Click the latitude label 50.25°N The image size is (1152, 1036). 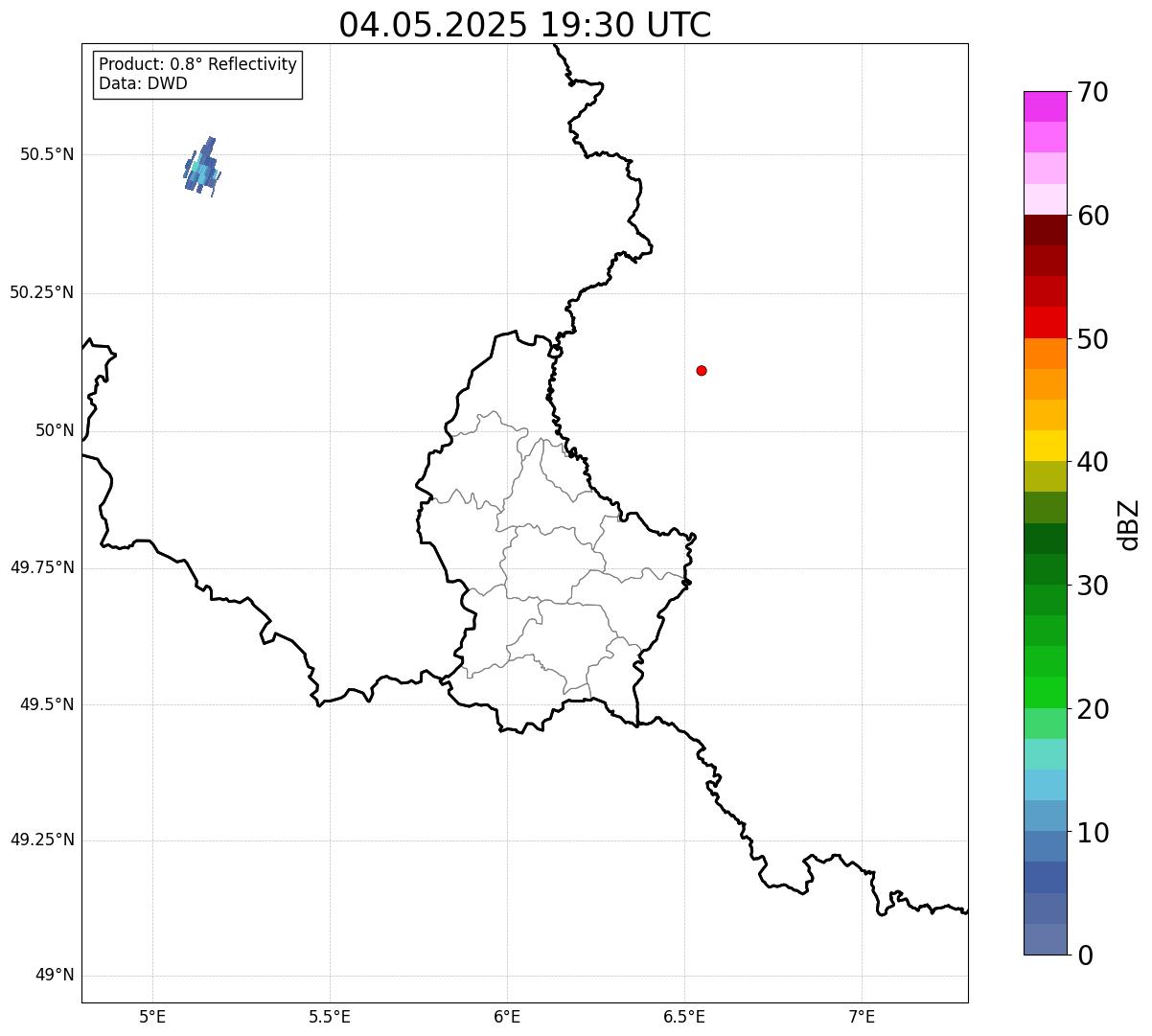[42, 293]
